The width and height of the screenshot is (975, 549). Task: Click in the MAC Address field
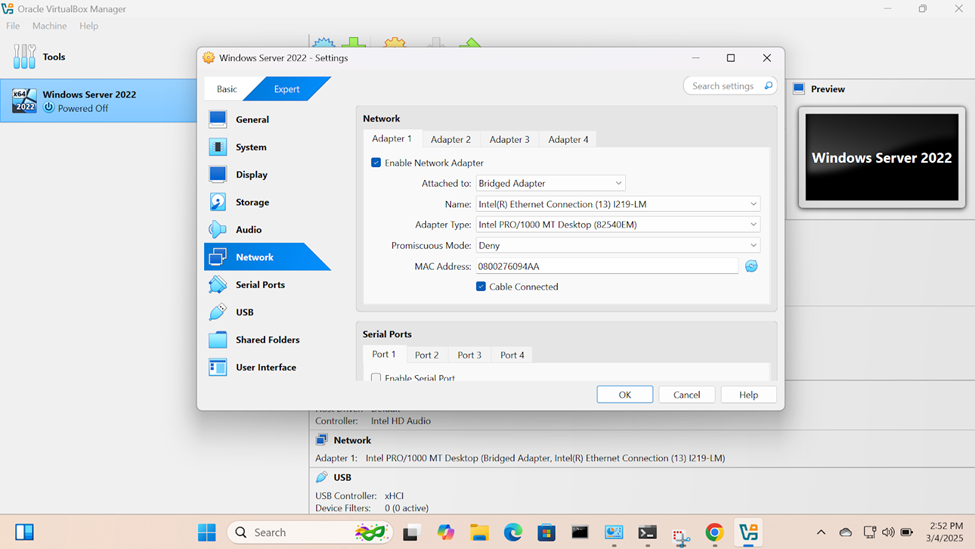point(607,266)
